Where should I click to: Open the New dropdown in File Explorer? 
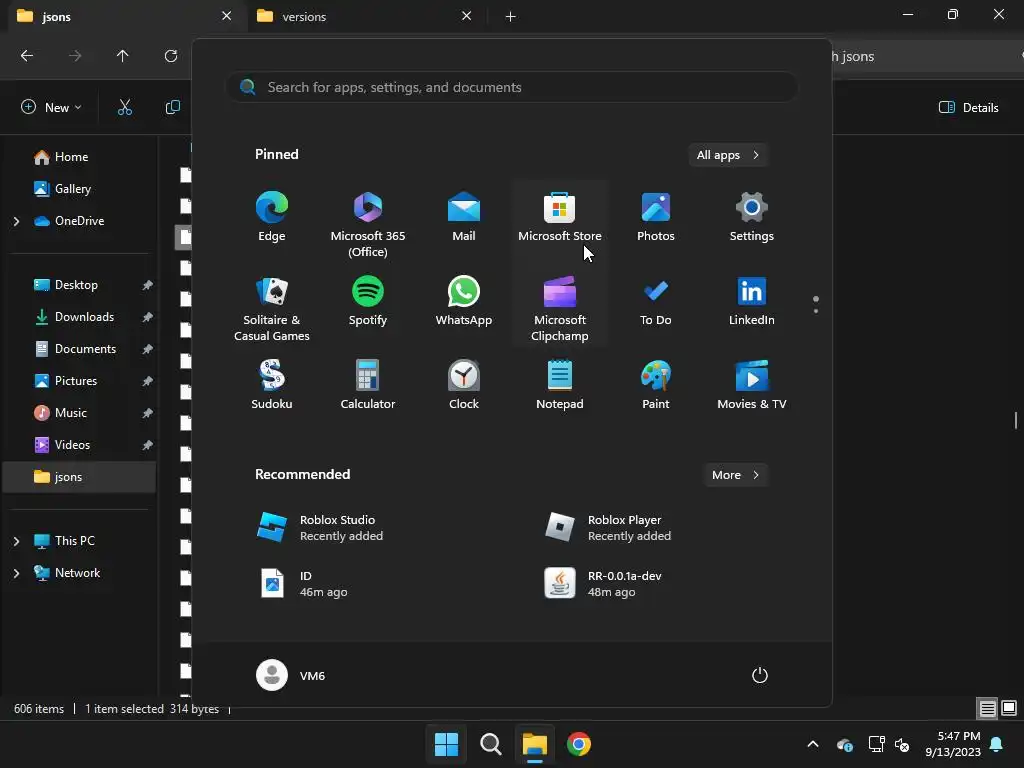(x=52, y=107)
